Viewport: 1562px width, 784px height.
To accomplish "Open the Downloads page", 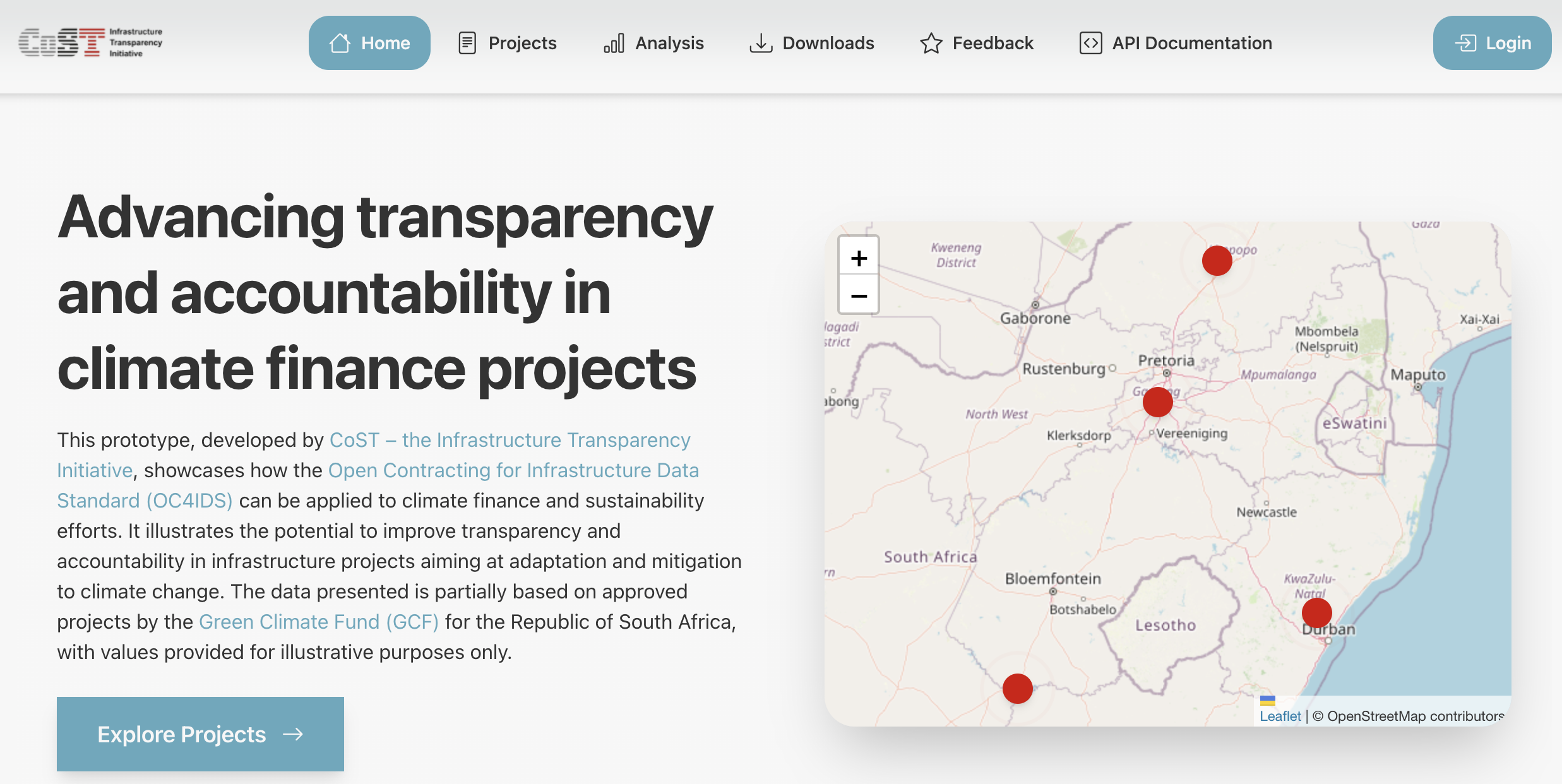I will point(811,43).
